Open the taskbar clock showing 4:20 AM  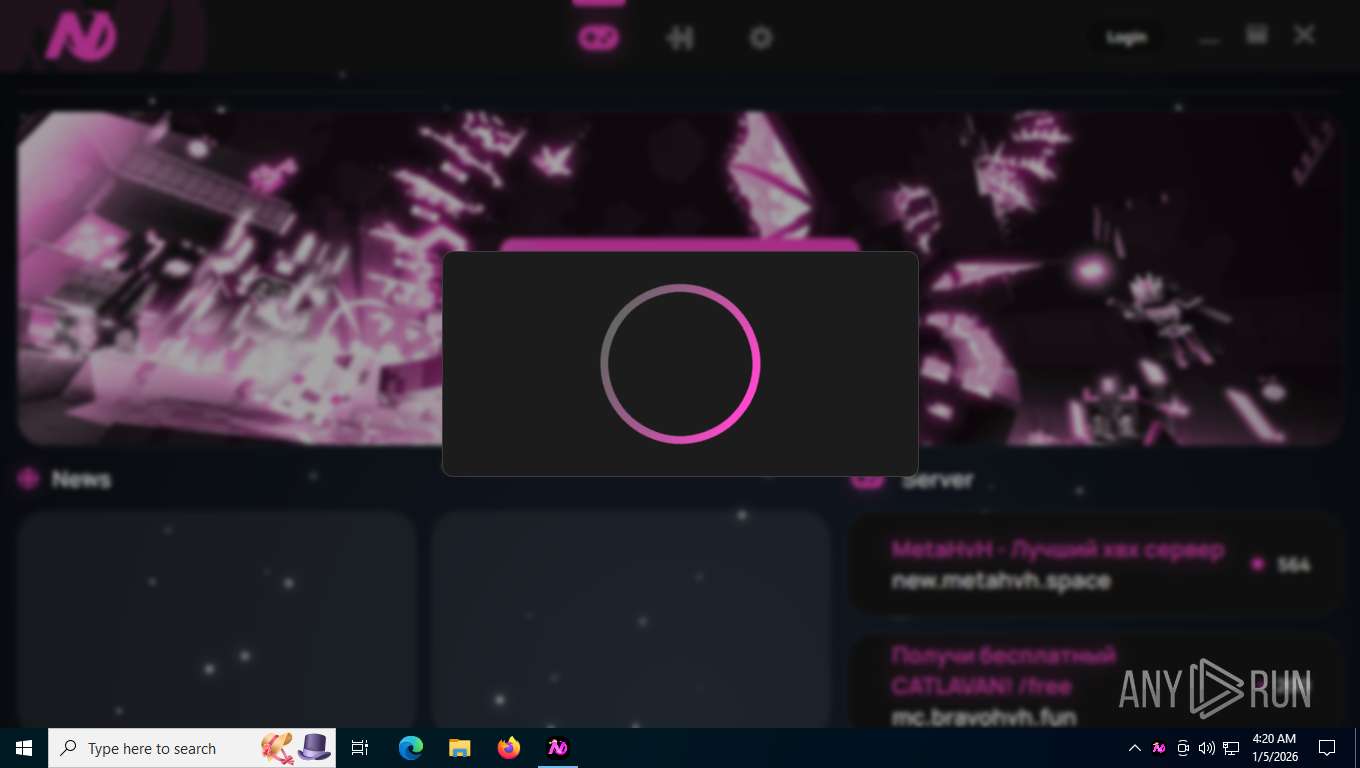click(x=1274, y=748)
